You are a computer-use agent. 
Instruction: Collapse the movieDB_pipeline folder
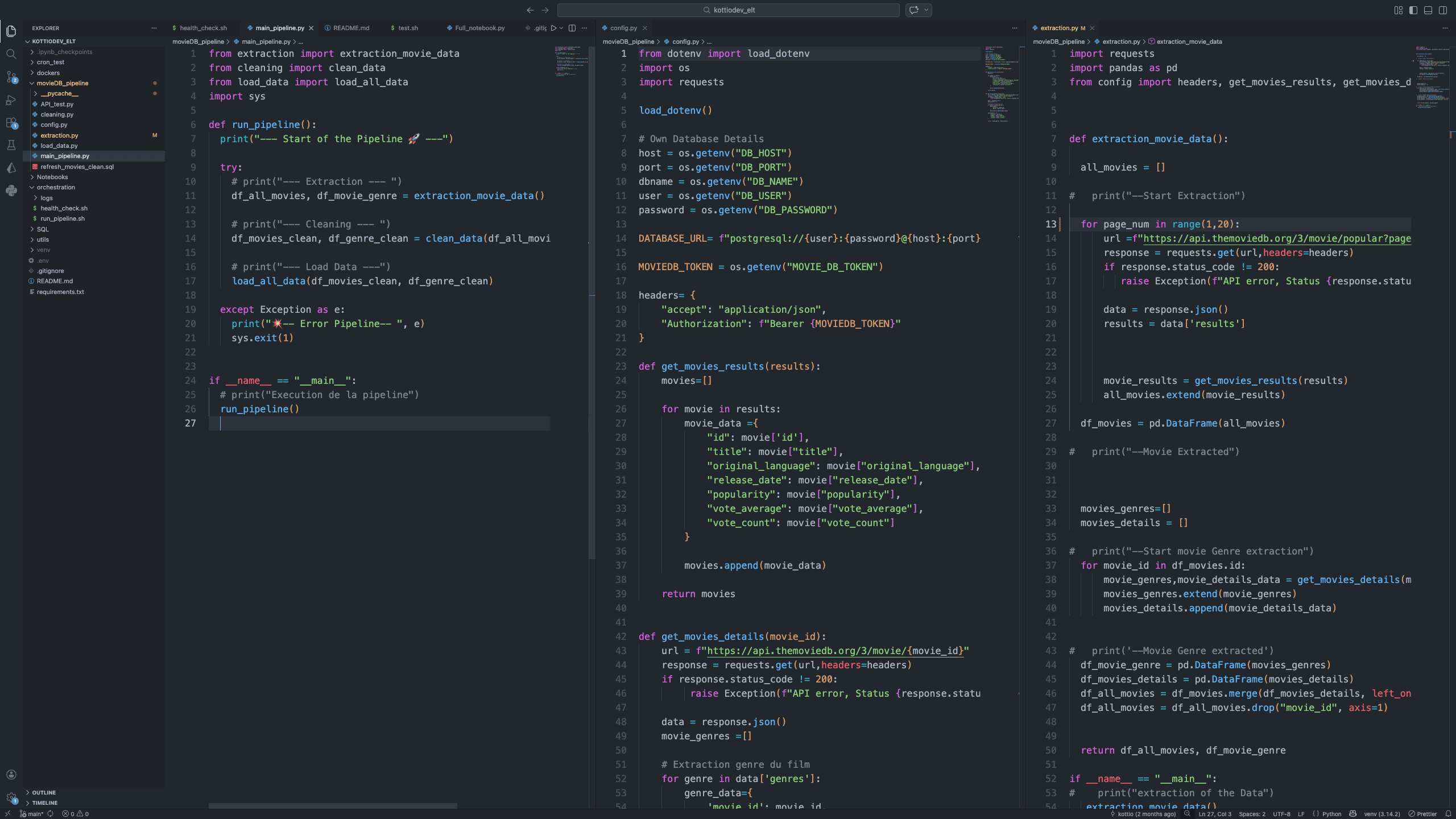94,83
